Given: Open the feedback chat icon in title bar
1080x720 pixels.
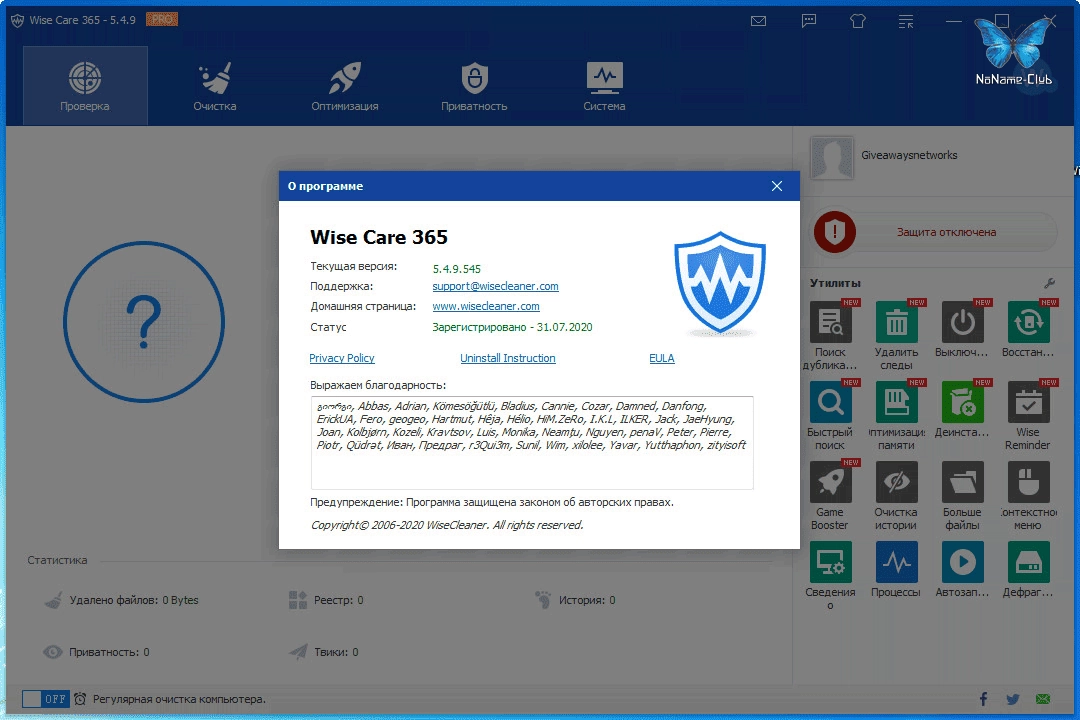Looking at the screenshot, I should (x=809, y=21).
